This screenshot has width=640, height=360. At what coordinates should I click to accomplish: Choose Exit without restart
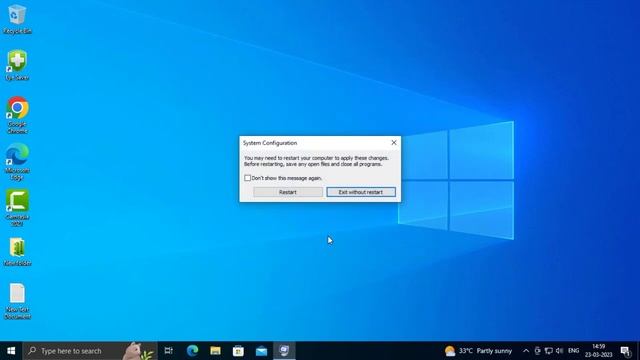click(361, 192)
